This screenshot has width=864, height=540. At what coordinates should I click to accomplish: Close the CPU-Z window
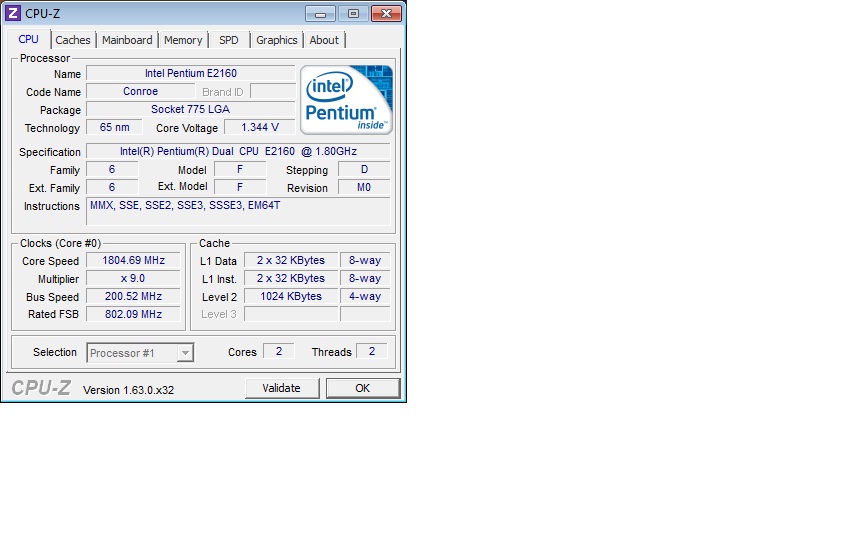386,14
